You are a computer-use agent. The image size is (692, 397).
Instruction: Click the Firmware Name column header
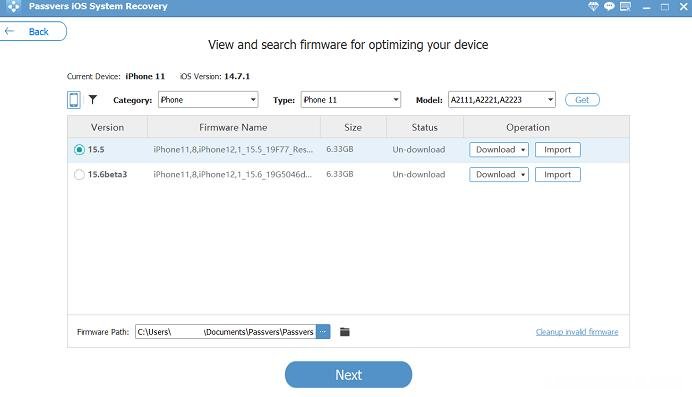[x=233, y=127]
